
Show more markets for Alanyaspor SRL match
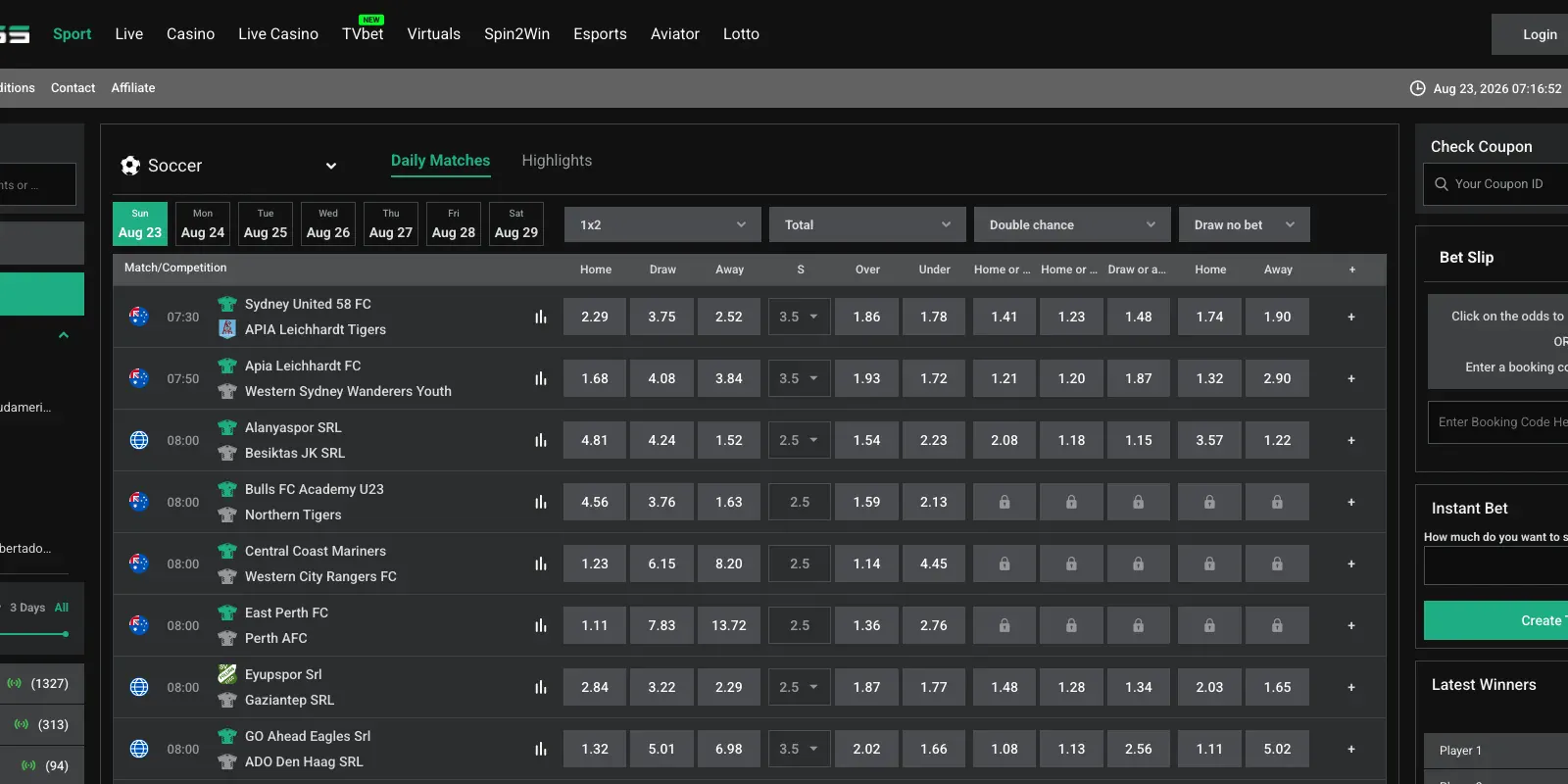point(1351,440)
